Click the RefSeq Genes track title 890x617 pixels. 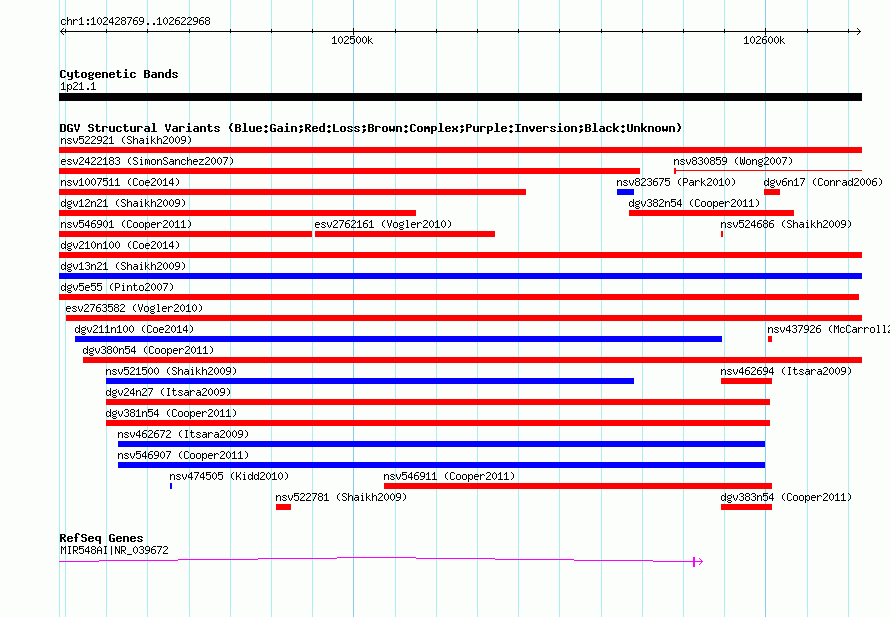tap(101, 538)
